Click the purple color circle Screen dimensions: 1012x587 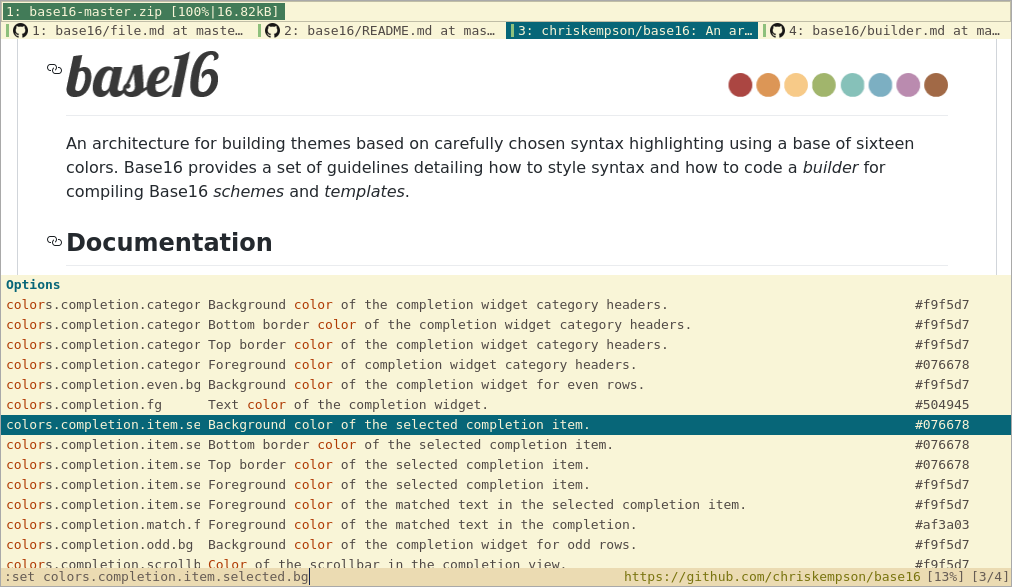pos(908,85)
